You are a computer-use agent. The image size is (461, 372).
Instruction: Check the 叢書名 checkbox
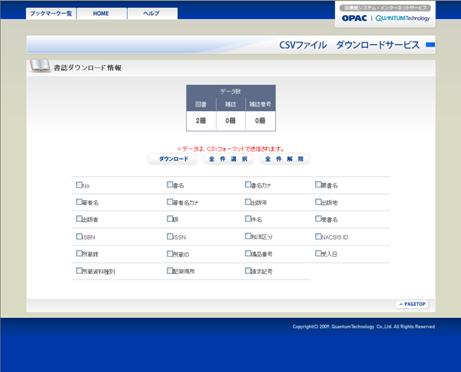(318, 219)
